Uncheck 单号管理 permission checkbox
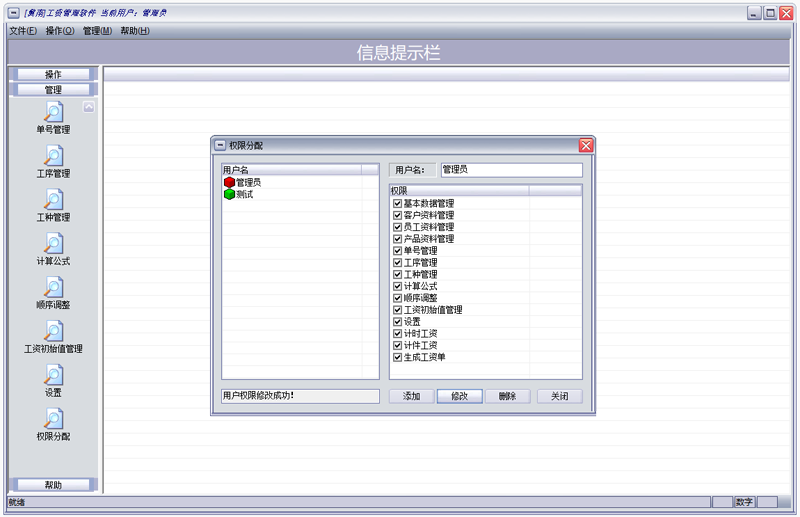Screen dimensions: 800x517 (x=397, y=251)
